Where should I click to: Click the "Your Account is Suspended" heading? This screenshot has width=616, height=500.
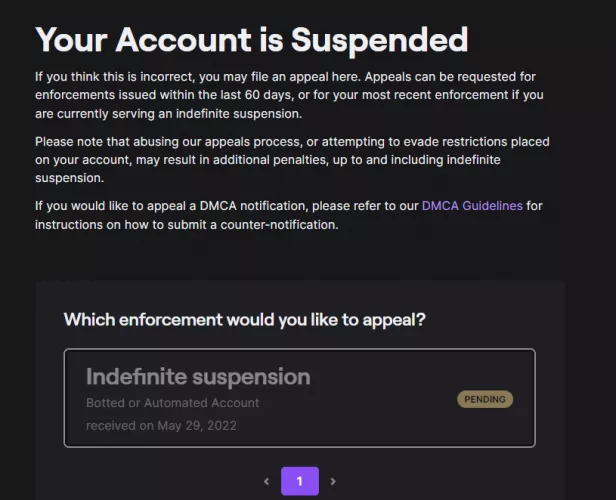(x=251, y=39)
